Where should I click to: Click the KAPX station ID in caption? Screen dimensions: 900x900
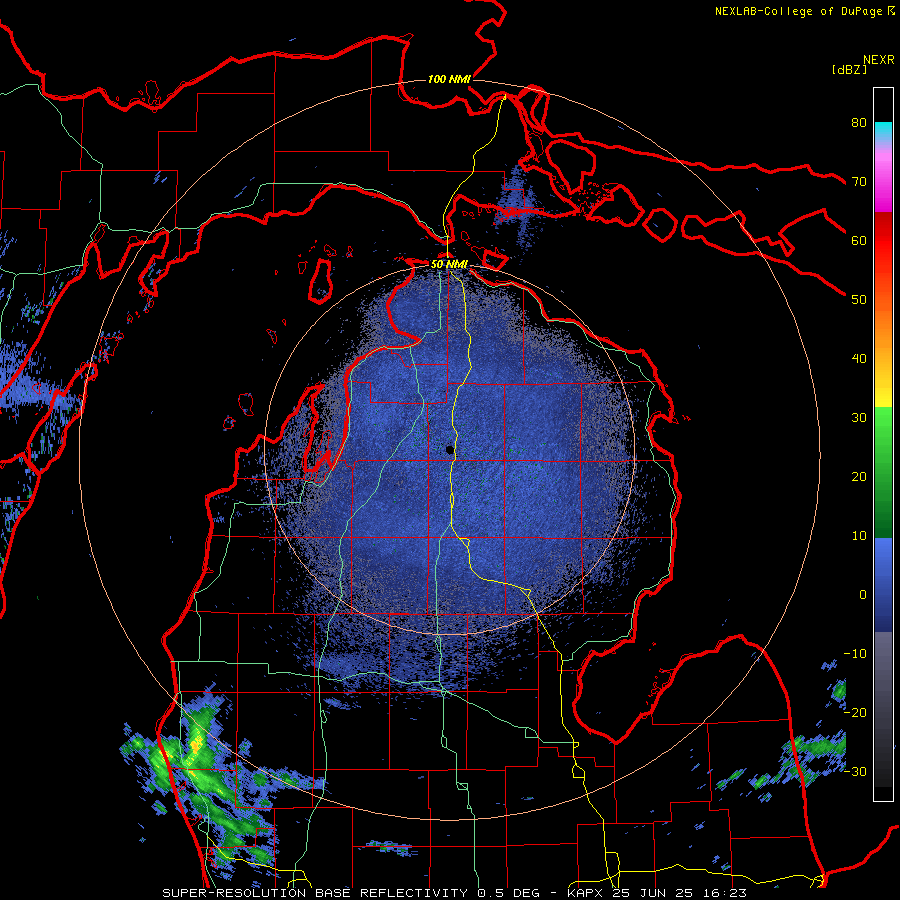point(586,893)
